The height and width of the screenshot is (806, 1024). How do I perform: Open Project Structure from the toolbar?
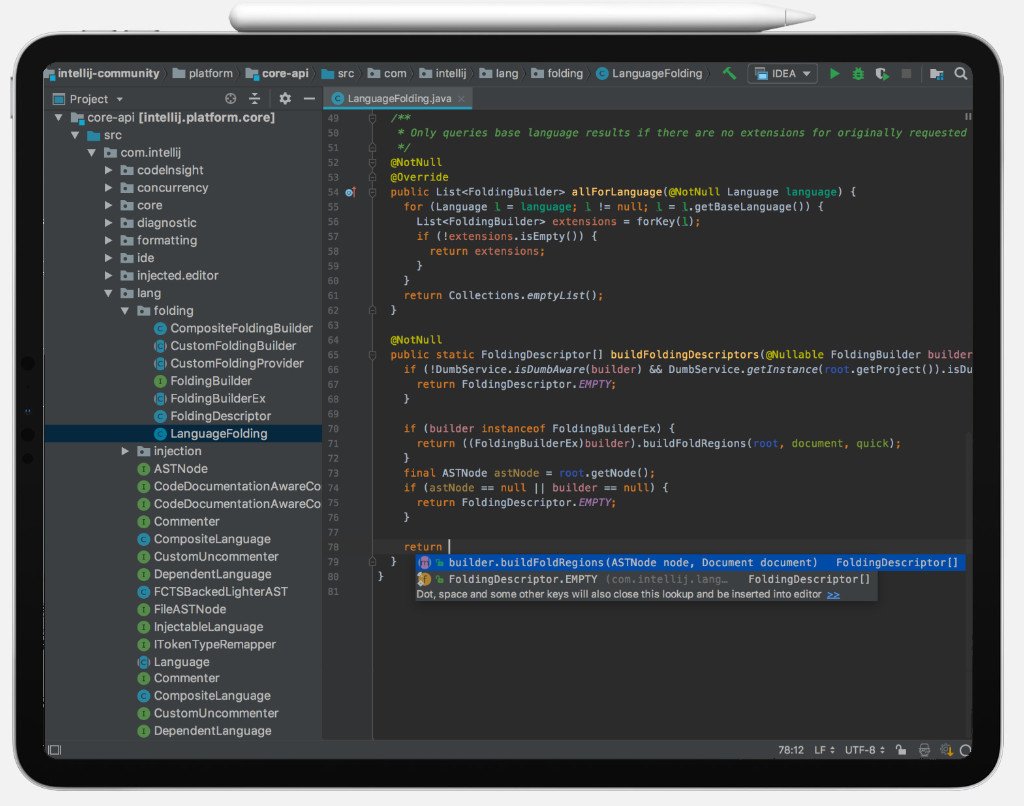point(936,74)
